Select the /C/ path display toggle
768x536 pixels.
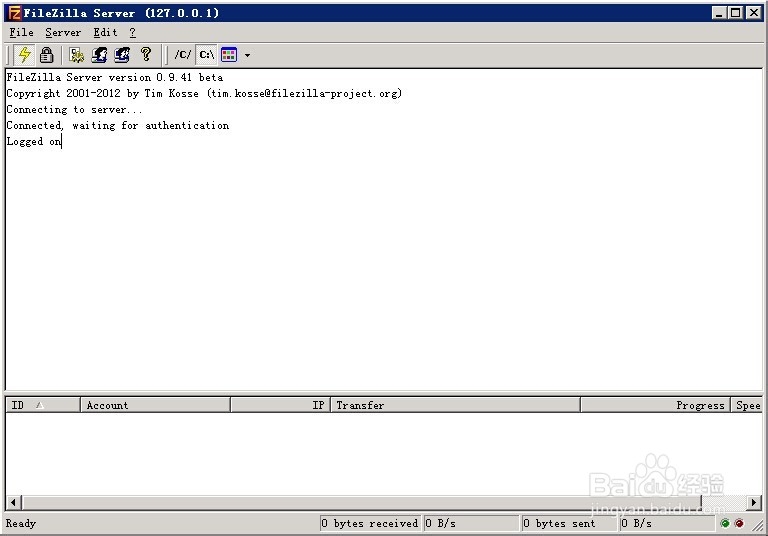tap(183, 54)
